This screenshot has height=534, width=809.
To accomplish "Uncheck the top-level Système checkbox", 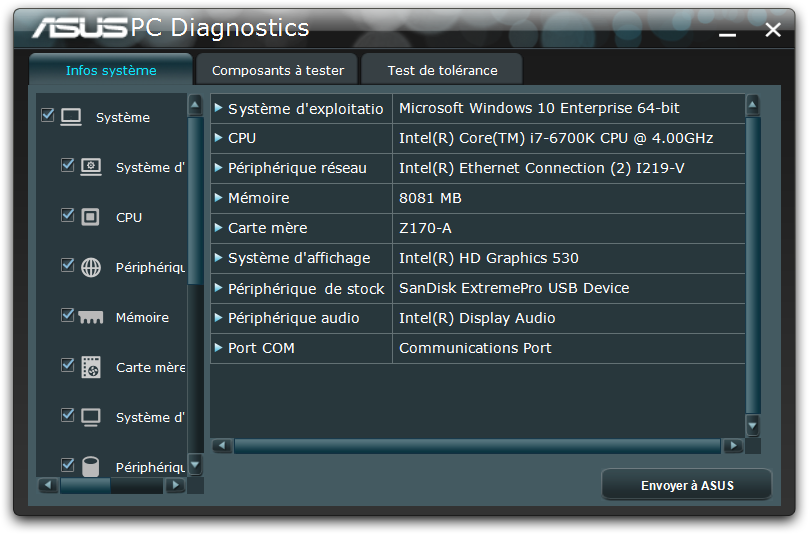I will 48,116.
